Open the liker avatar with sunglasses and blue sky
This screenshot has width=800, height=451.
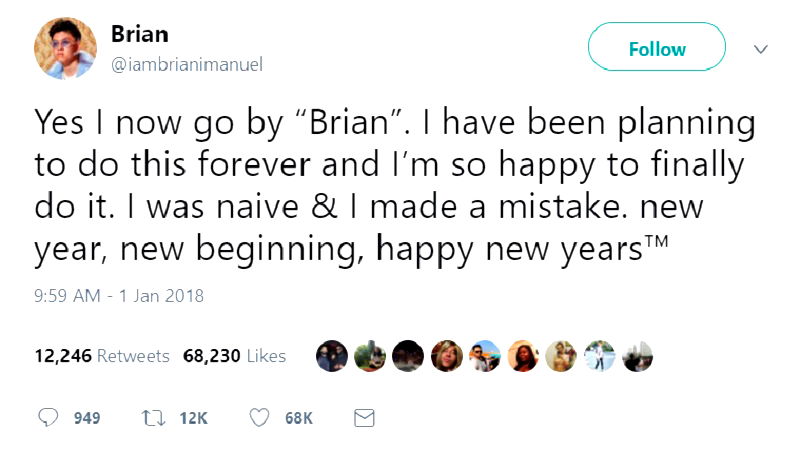(x=485, y=355)
